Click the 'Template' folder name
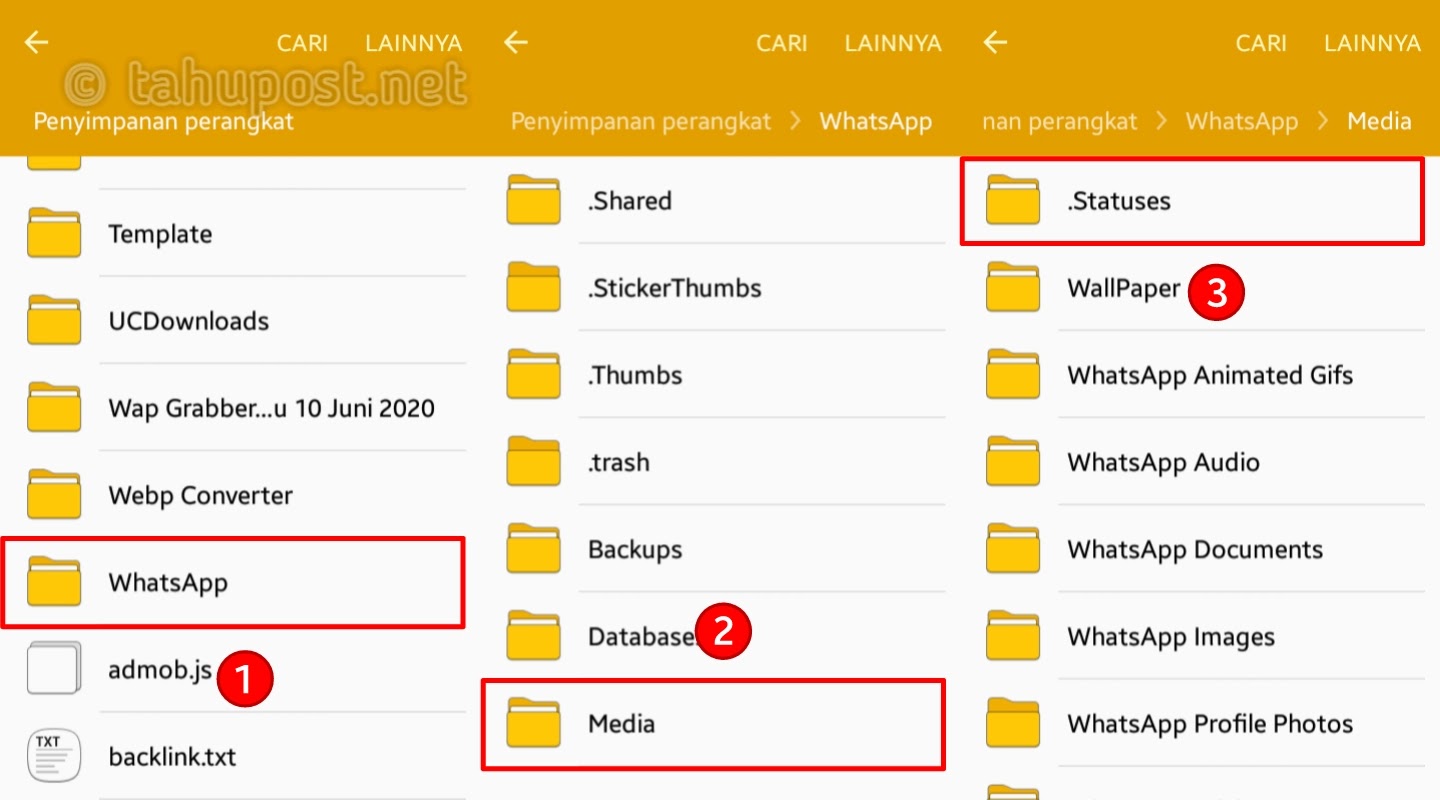The height and width of the screenshot is (800, 1440). pyautogui.click(x=160, y=234)
